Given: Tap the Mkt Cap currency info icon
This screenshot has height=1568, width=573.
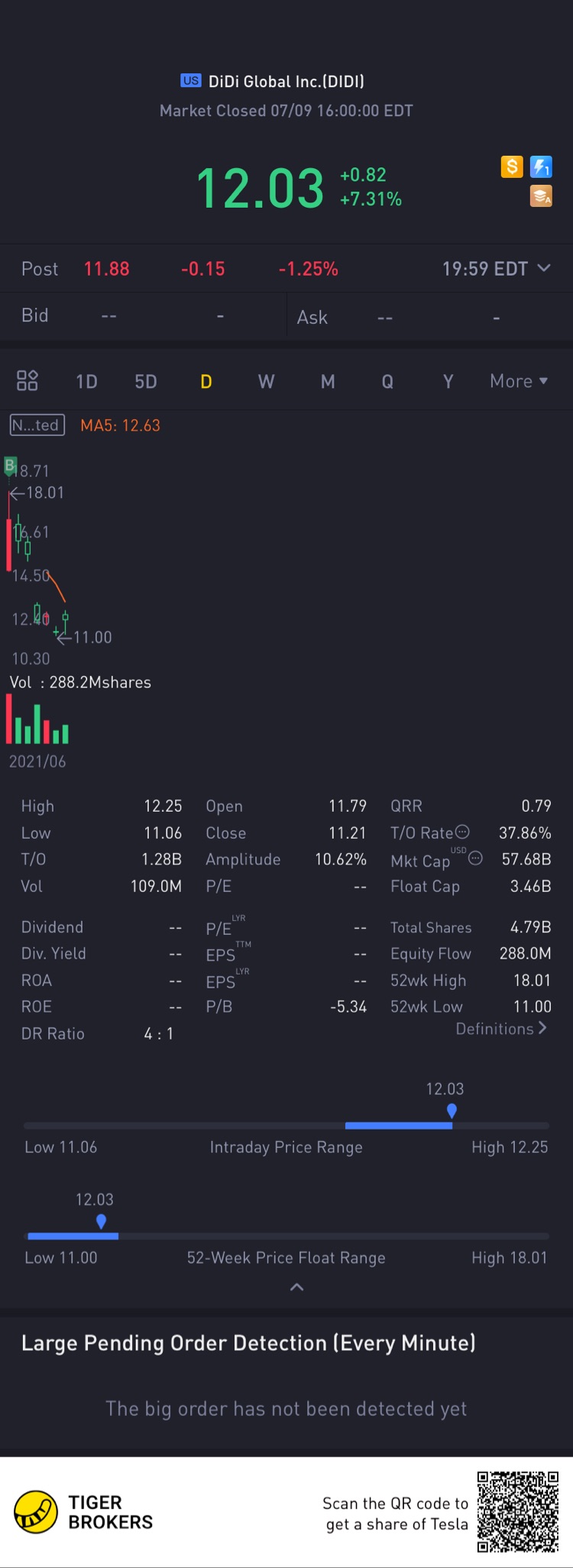Looking at the screenshot, I should pos(475,858).
